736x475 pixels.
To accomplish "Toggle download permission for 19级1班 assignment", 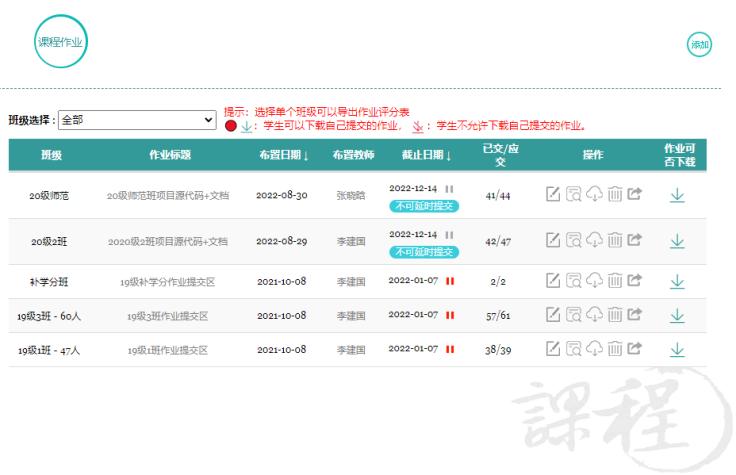I will (677, 349).
